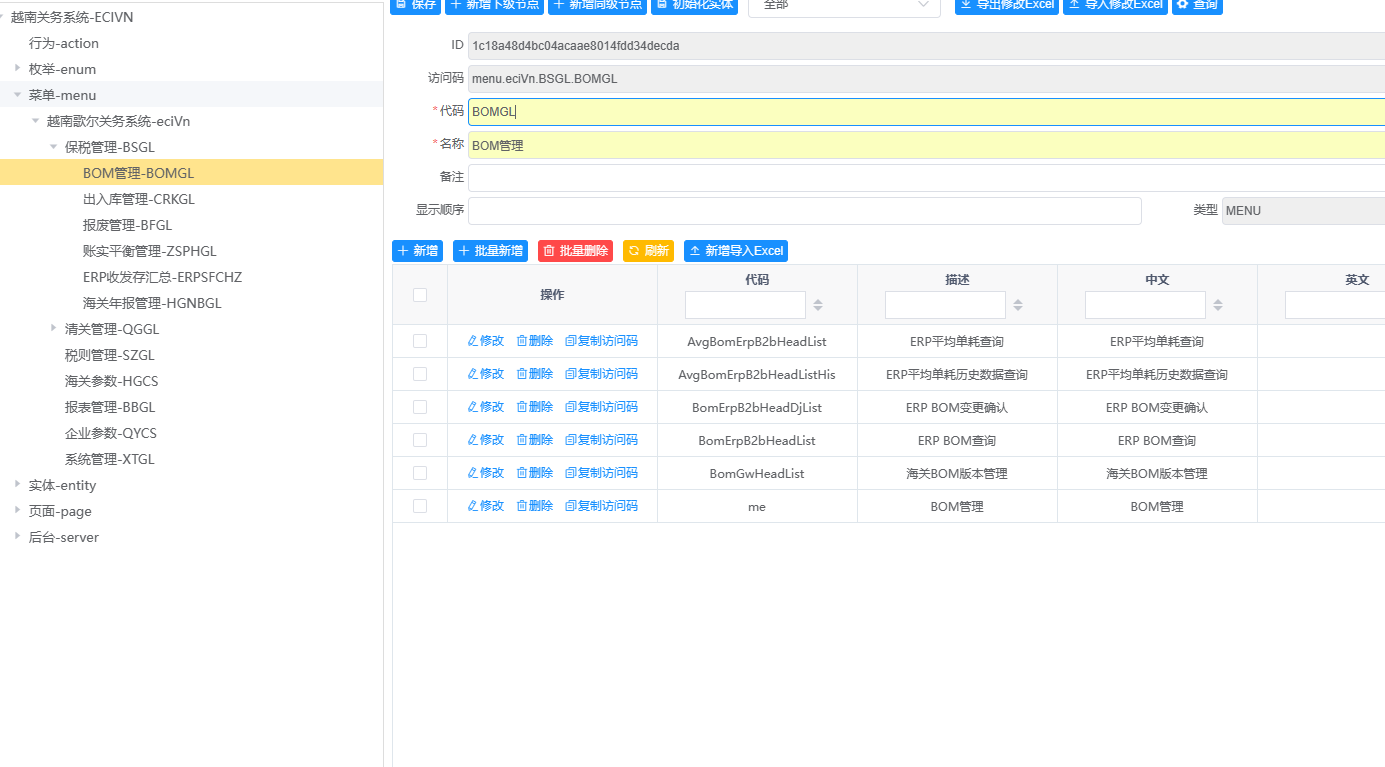Click sort arrows in the 中文 column header
Viewport: 1385px width, 767px height.
pos(1218,305)
